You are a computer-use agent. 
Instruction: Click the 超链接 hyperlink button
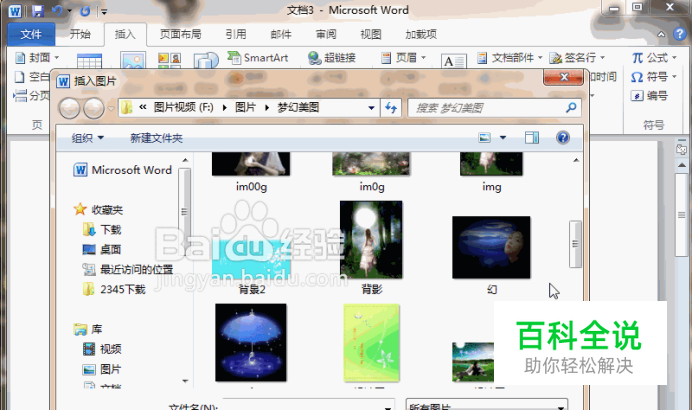(332, 57)
